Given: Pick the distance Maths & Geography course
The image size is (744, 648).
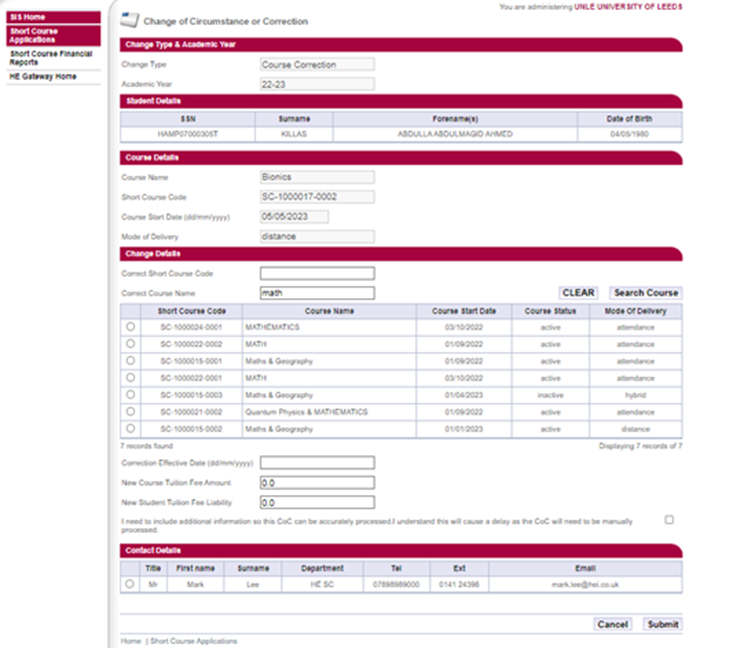Looking at the screenshot, I should pyautogui.click(x=129, y=429).
